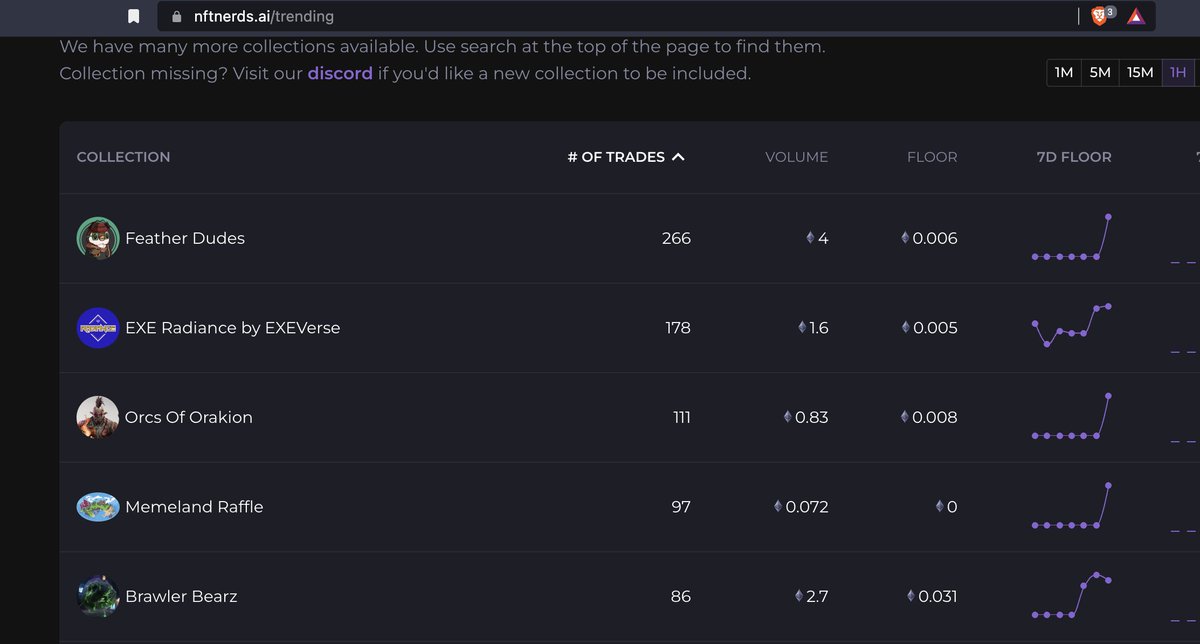Click the address bar URL nftnerds.ai/trending

coord(264,17)
